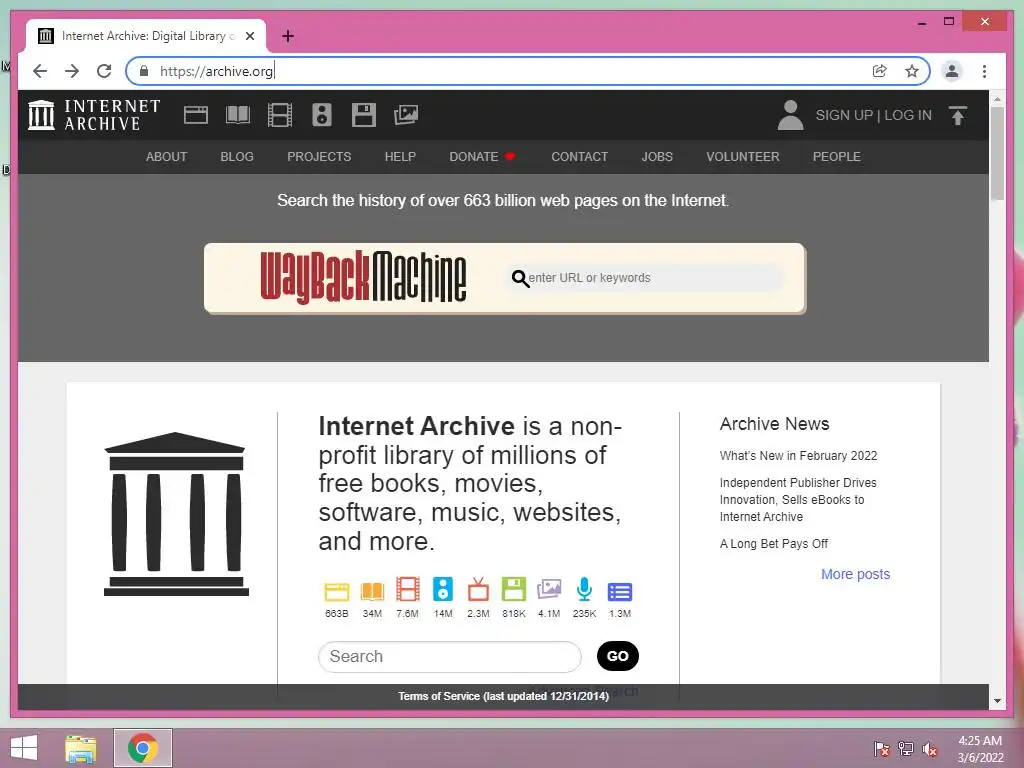Click the taskbar clock showing 4:25 AM
This screenshot has width=1024, height=768.
pos(980,749)
